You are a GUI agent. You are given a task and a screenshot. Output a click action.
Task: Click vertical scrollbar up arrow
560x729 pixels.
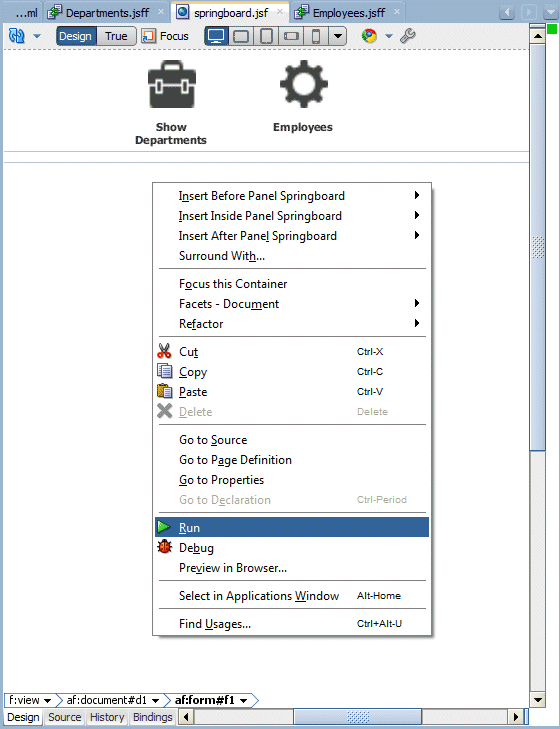coord(538,35)
